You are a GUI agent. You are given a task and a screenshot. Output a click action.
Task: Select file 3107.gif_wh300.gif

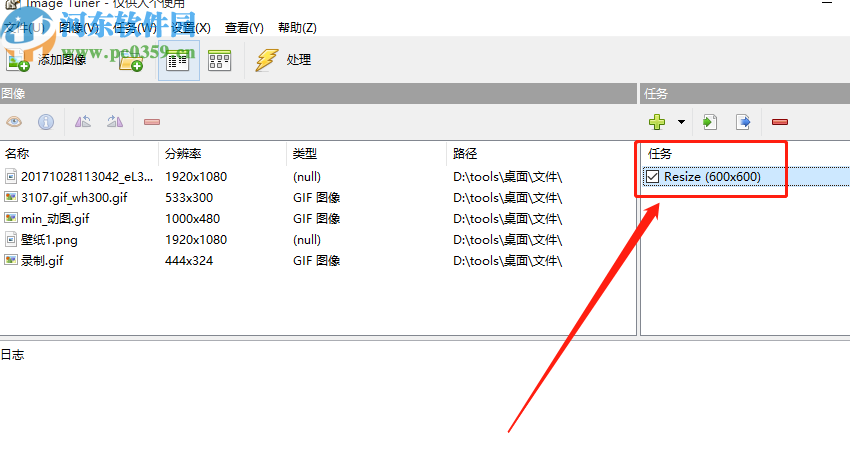coord(74,198)
